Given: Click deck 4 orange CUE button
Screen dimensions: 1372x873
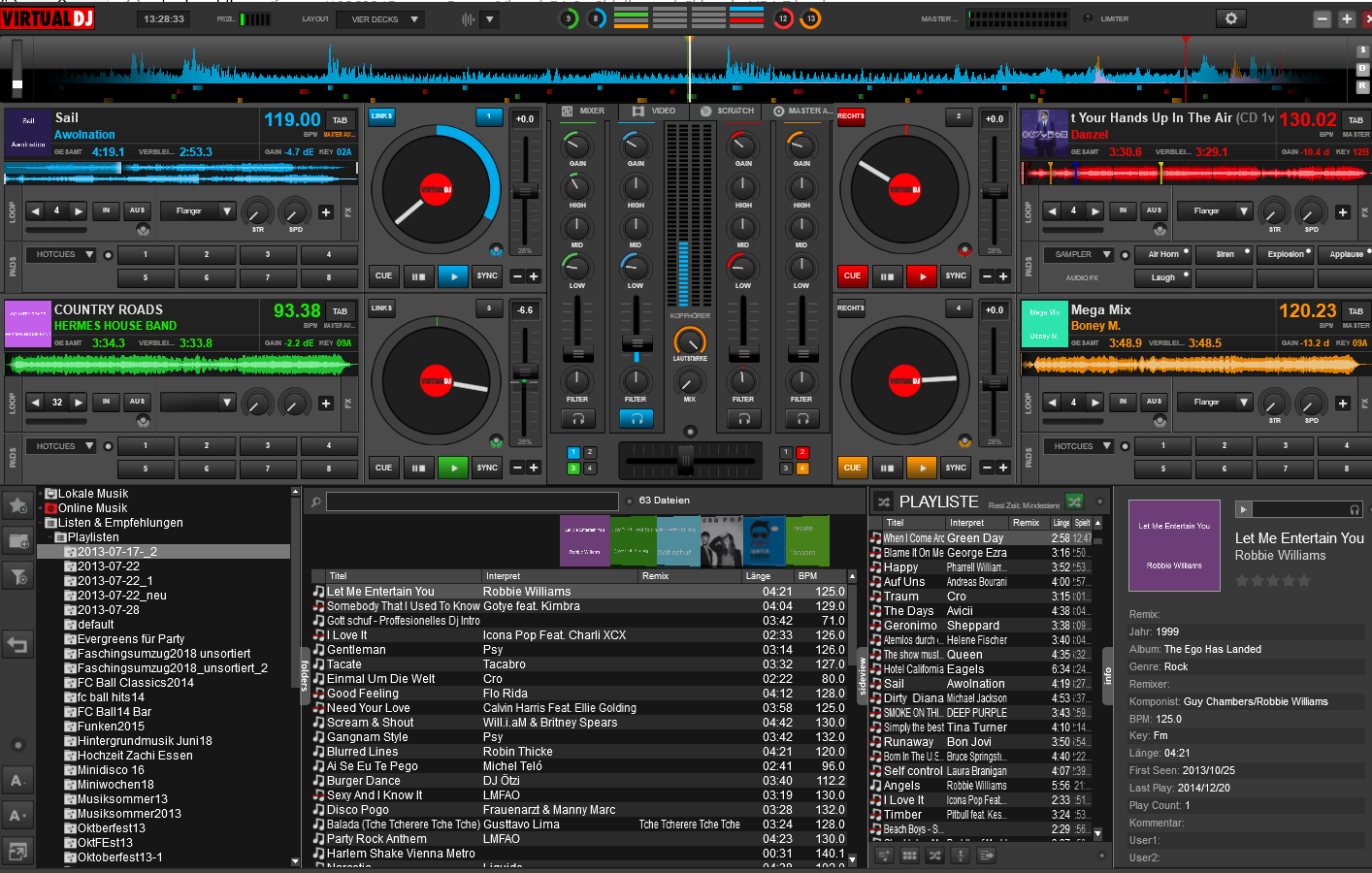Looking at the screenshot, I should point(852,468).
